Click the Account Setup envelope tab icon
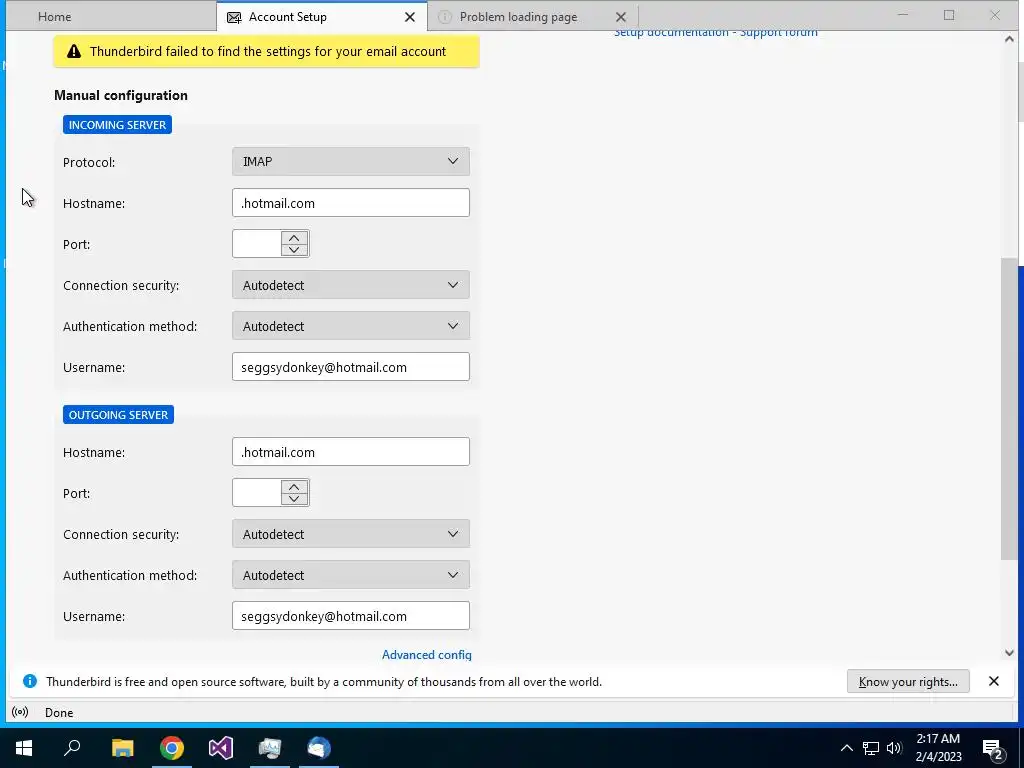 [x=234, y=18]
